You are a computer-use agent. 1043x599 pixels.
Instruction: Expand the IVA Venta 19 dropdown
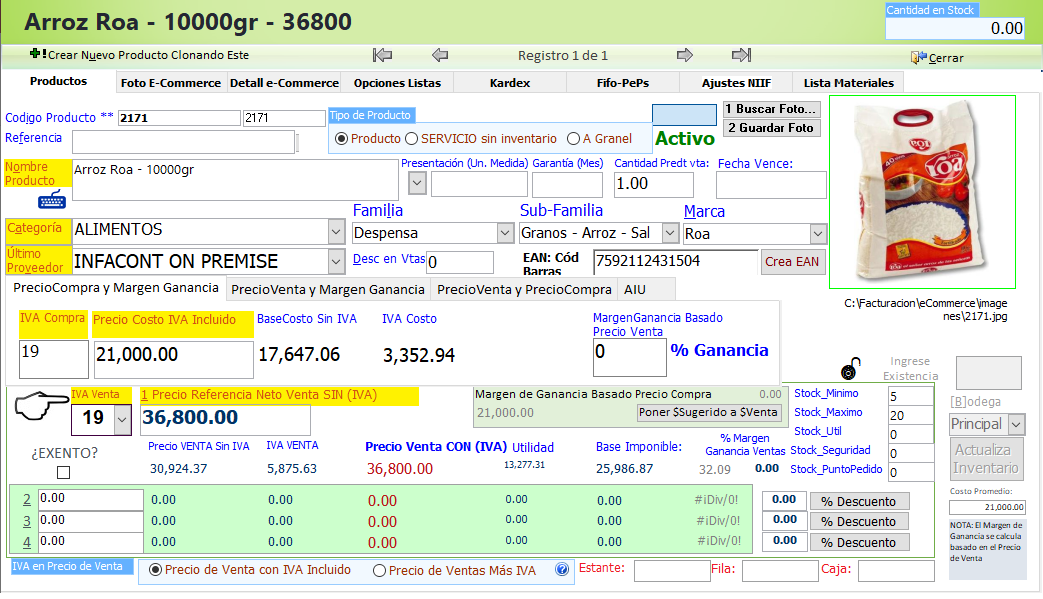pos(122,419)
